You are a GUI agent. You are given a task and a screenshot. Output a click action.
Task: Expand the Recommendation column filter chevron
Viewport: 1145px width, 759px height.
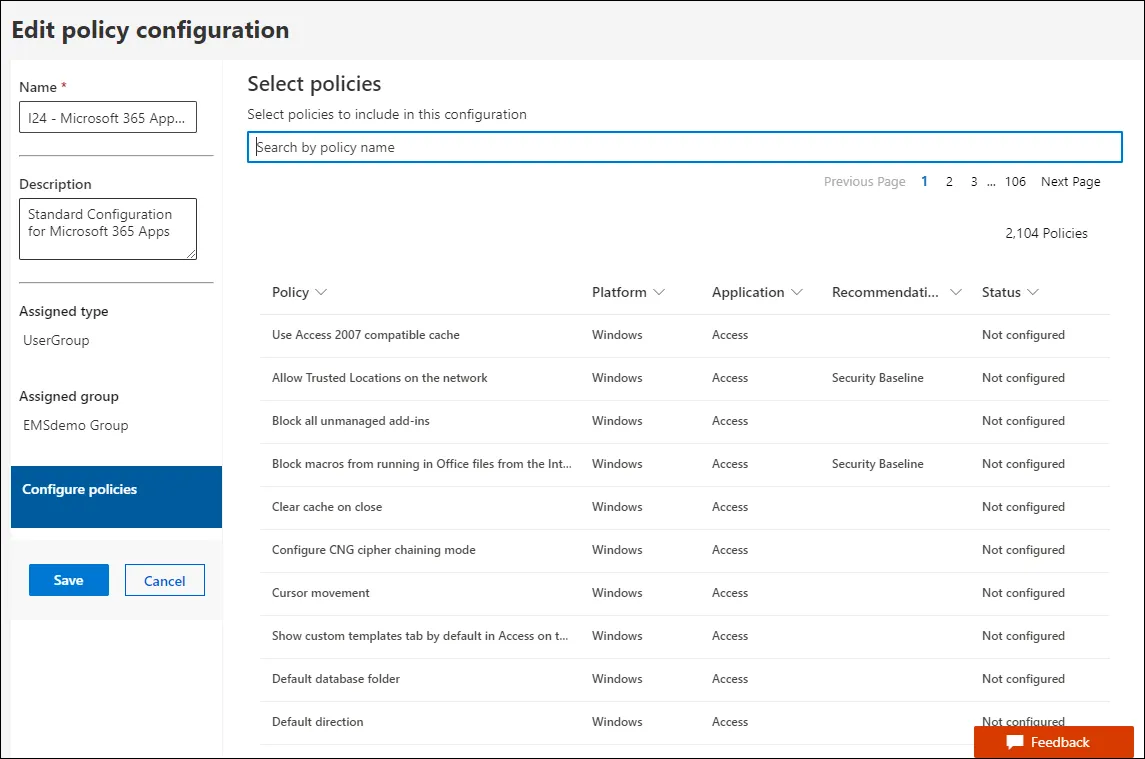click(x=955, y=292)
